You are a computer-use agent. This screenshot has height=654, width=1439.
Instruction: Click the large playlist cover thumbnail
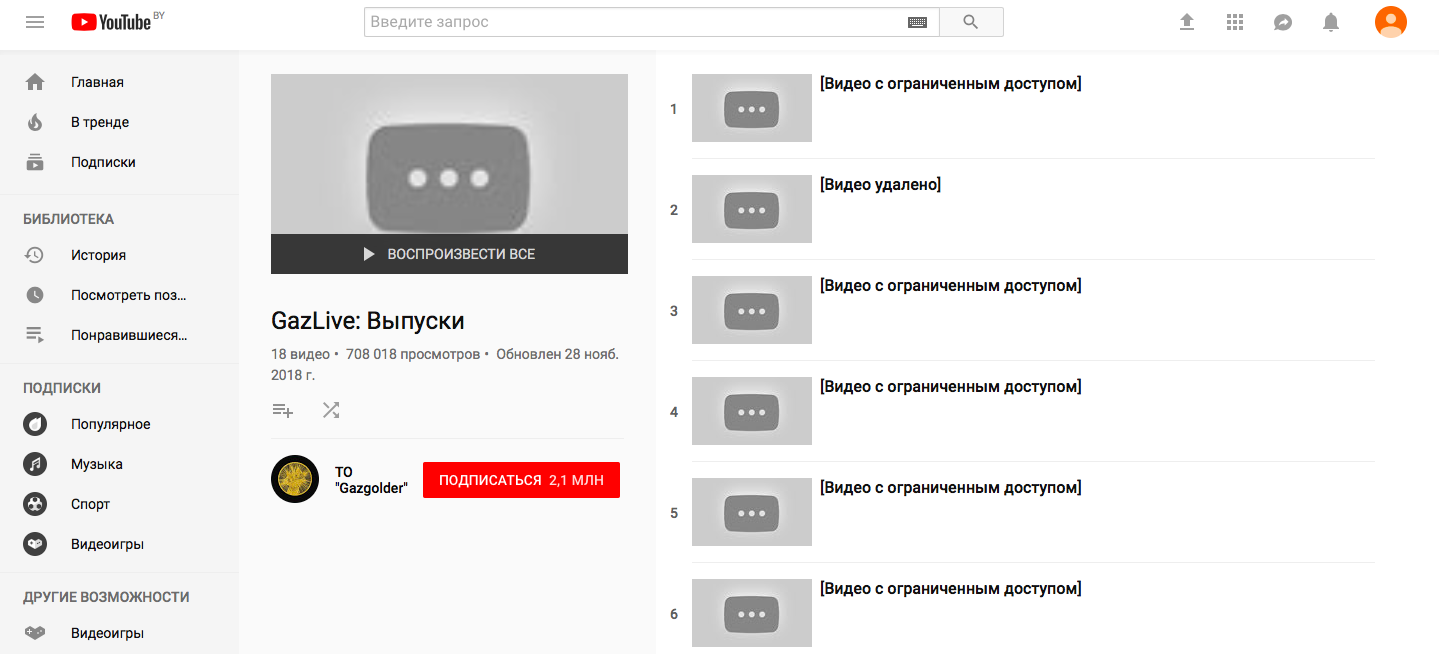[449, 154]
